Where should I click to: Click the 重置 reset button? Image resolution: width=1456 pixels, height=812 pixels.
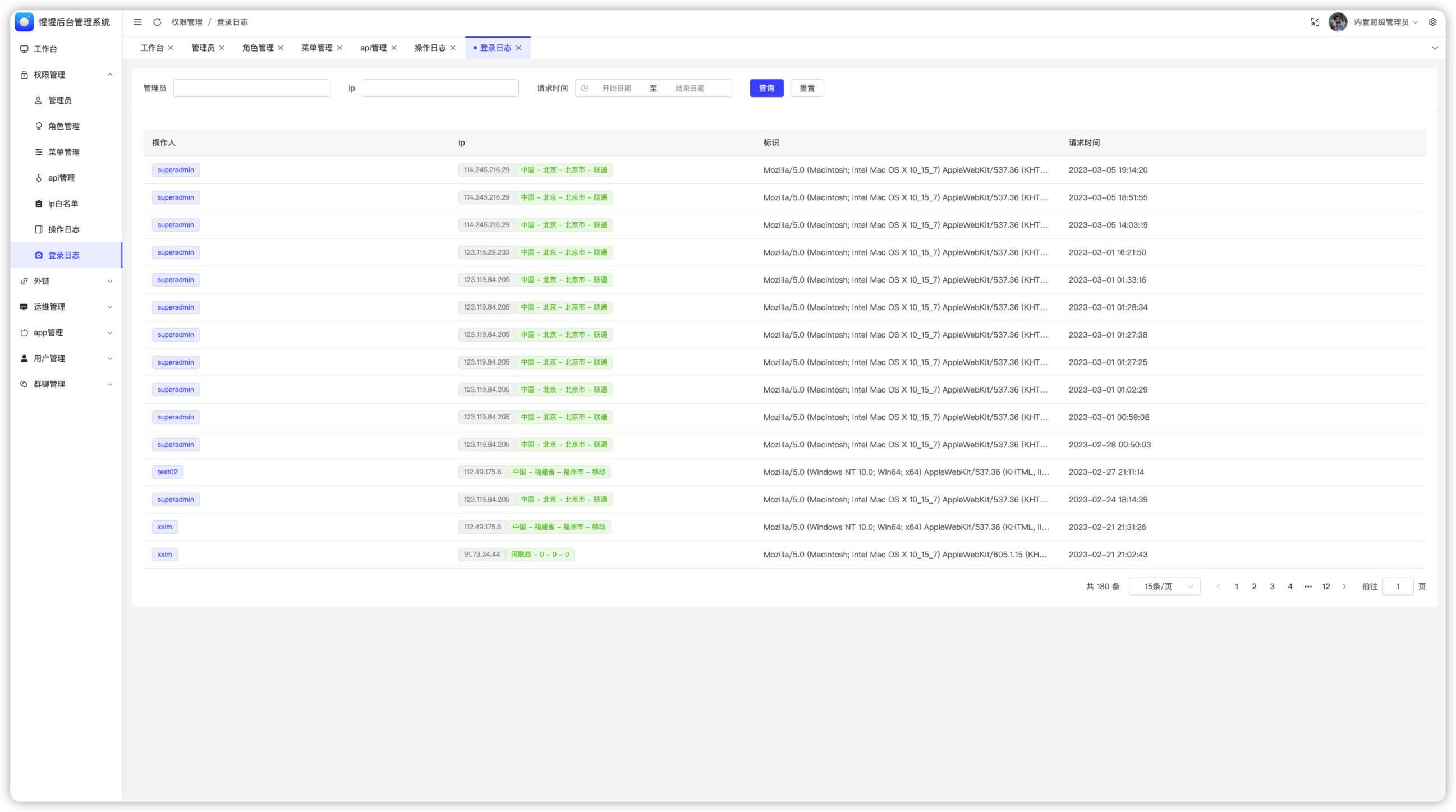point(807,88)
